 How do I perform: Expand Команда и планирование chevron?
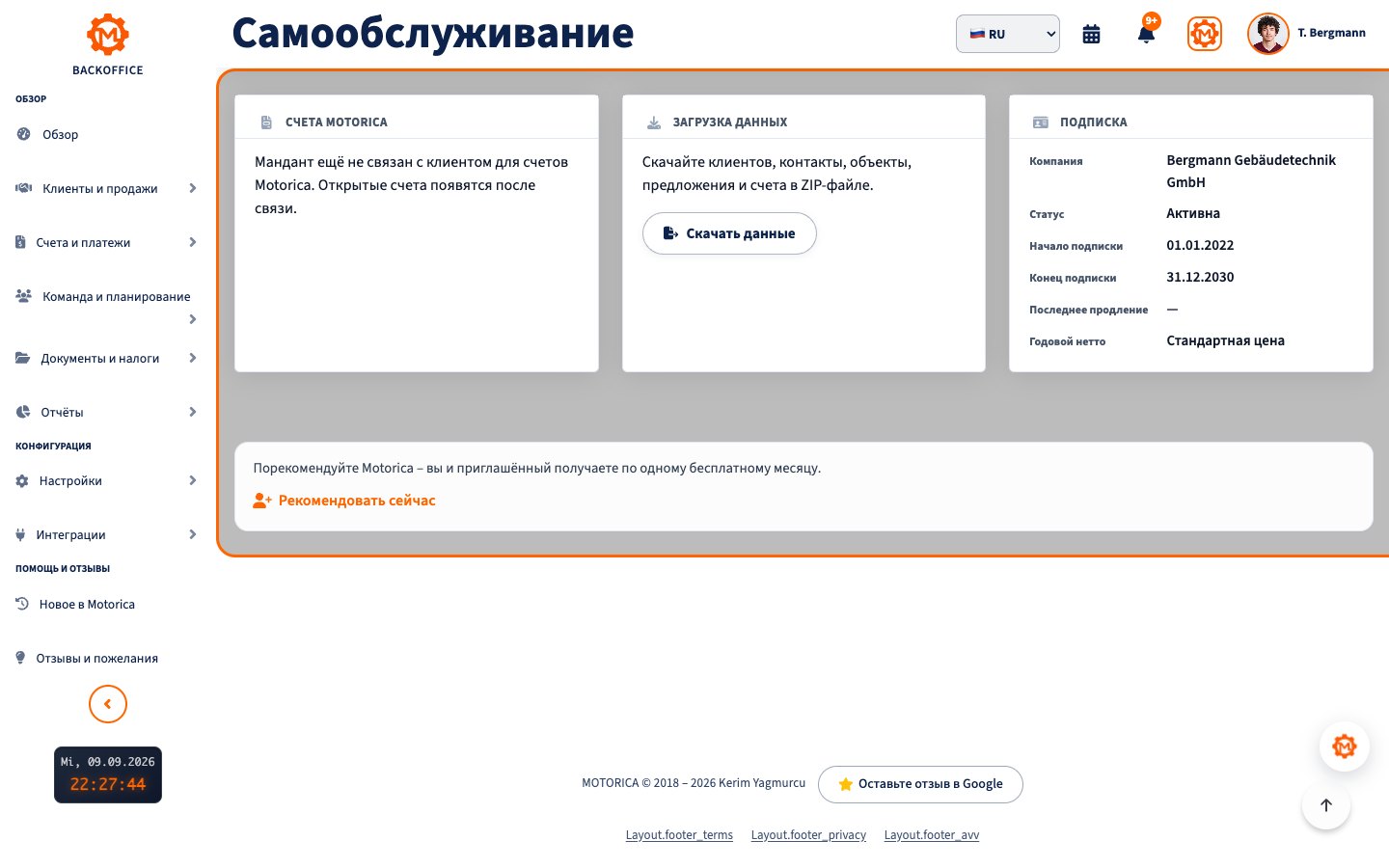193,319
